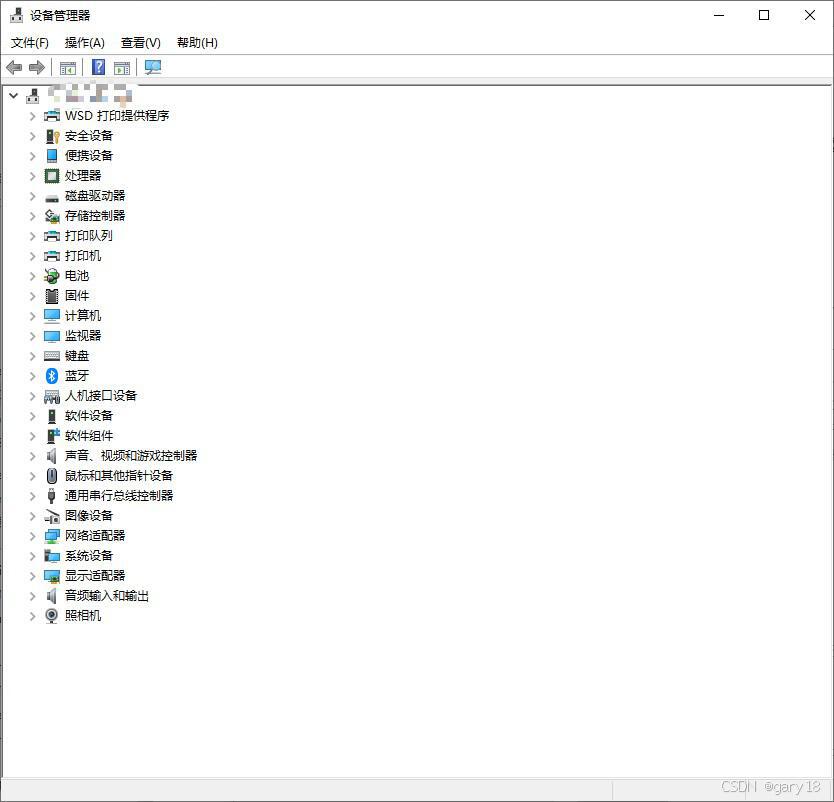Click the 音频输入和输出 label
The image size is (834, 802).
click(107, 596)
